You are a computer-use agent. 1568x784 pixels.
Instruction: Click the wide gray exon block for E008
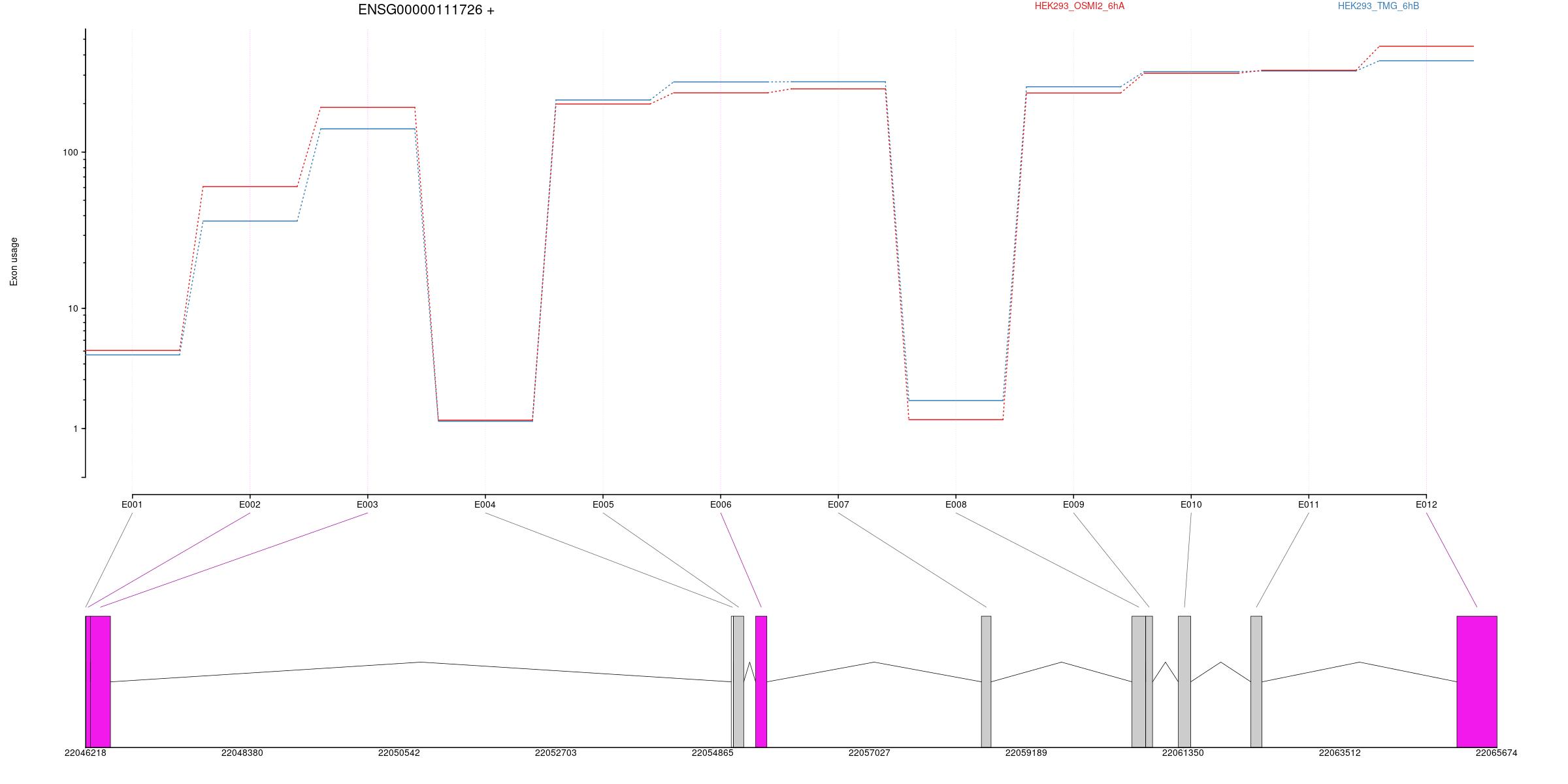coord(1139,681)
